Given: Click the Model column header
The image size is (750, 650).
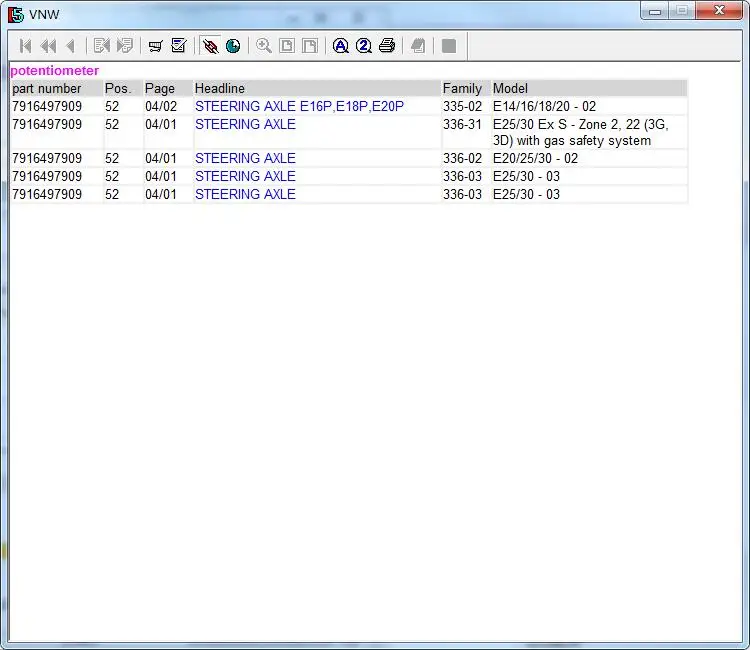Looking at the screenshot, I should click(x=510, y=88).
